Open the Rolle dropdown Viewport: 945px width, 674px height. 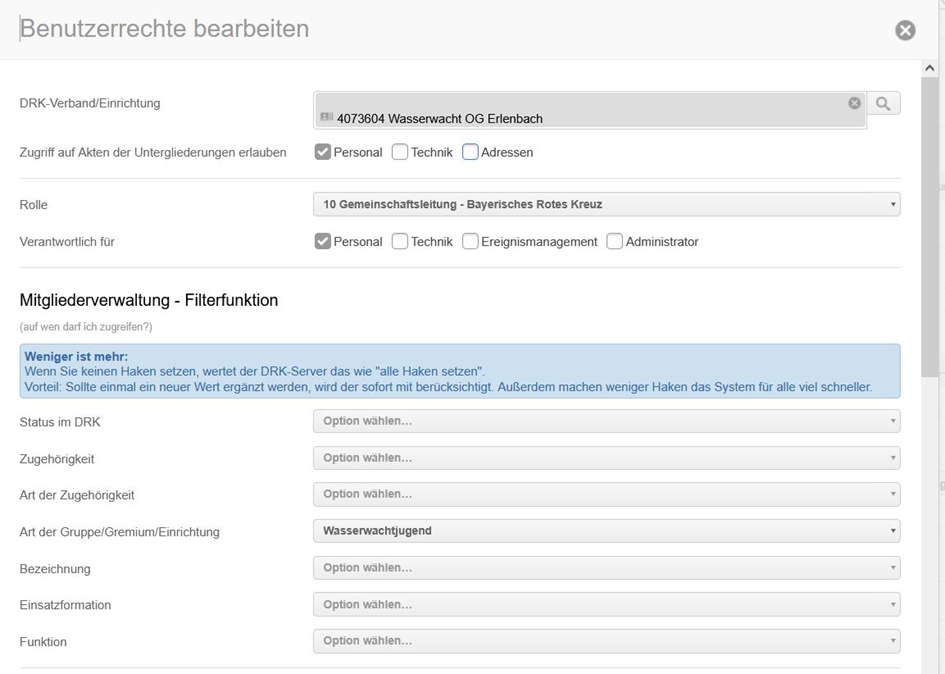606,205
